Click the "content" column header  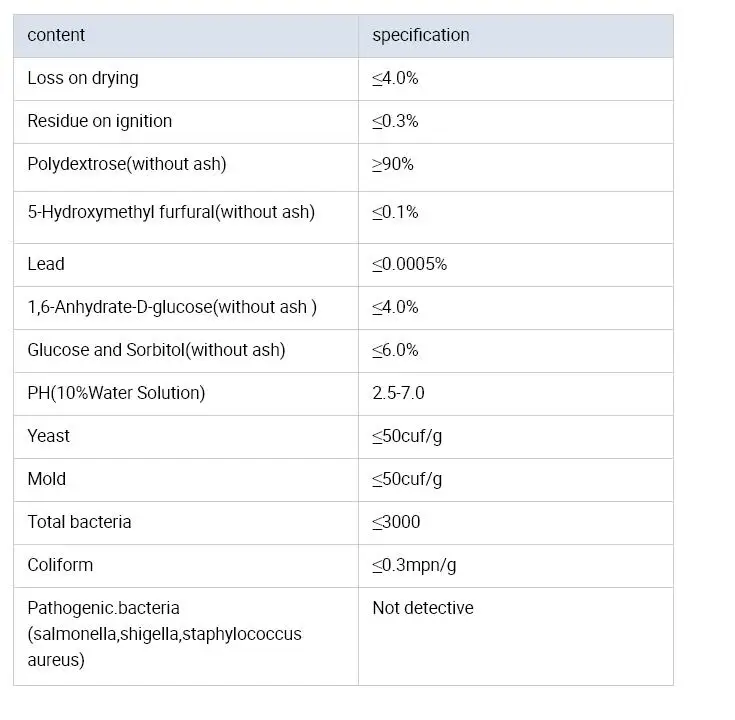click(56, 35)
